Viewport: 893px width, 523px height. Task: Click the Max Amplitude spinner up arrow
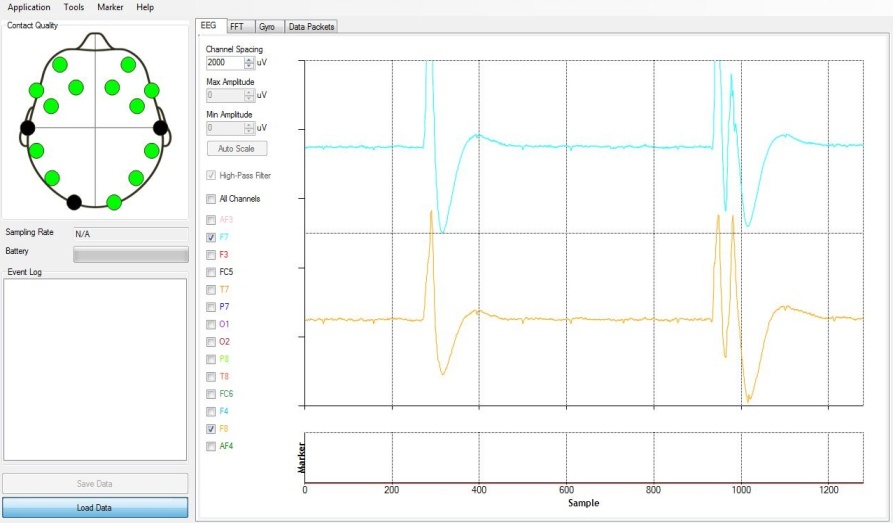(x=249, y=92)
